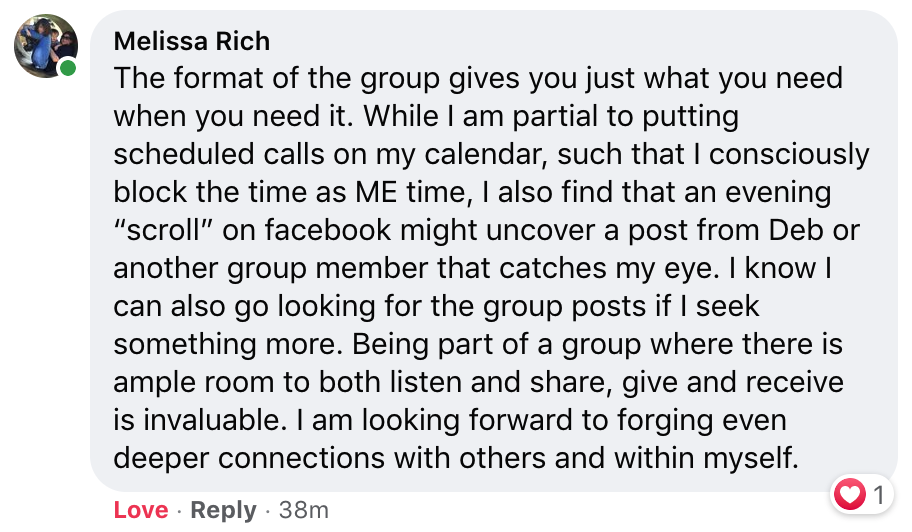Click the green online status dot
The height and width of the screenshot is (532, 912).
point(68,69)
